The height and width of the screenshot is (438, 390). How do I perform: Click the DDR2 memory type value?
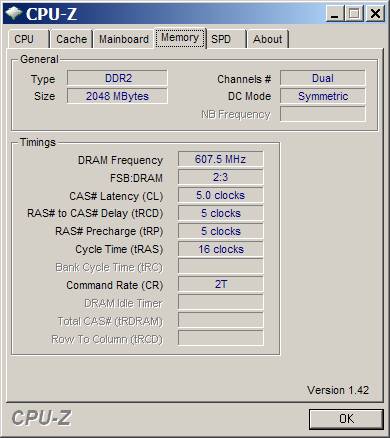117,78
